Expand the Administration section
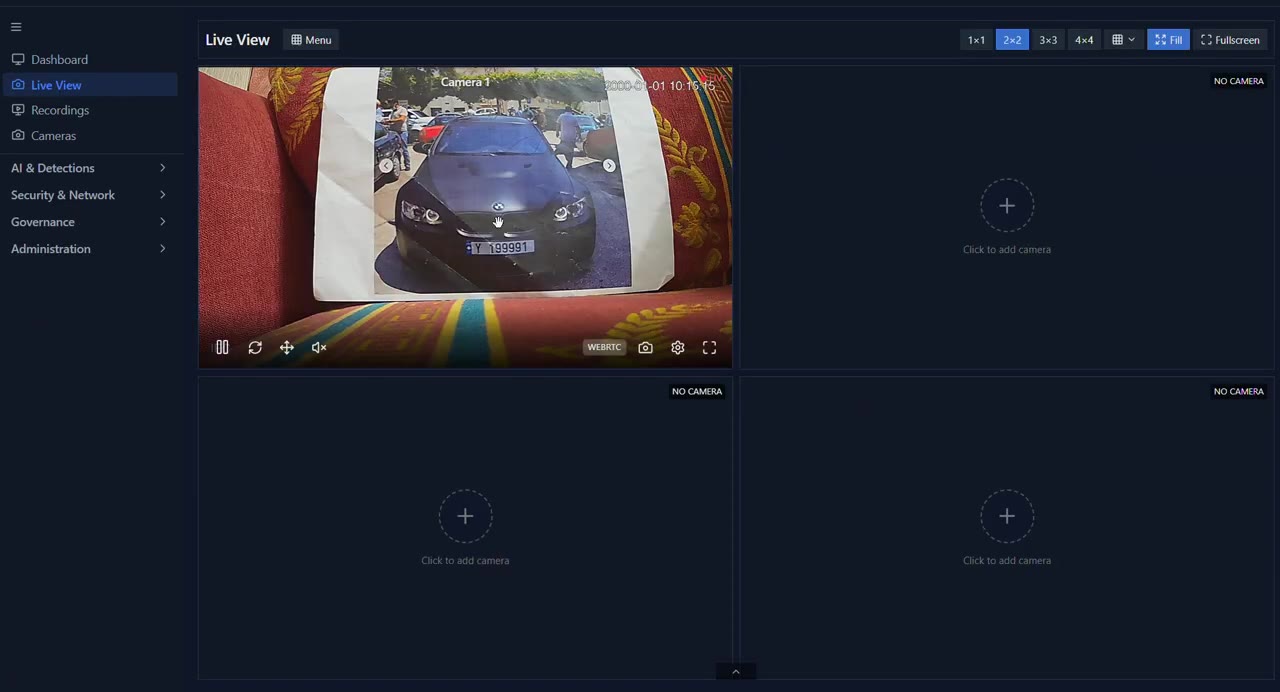Image resolution: width=1280 pixels, height=692 pixels. pyautogui.click(x=89, y=249)
